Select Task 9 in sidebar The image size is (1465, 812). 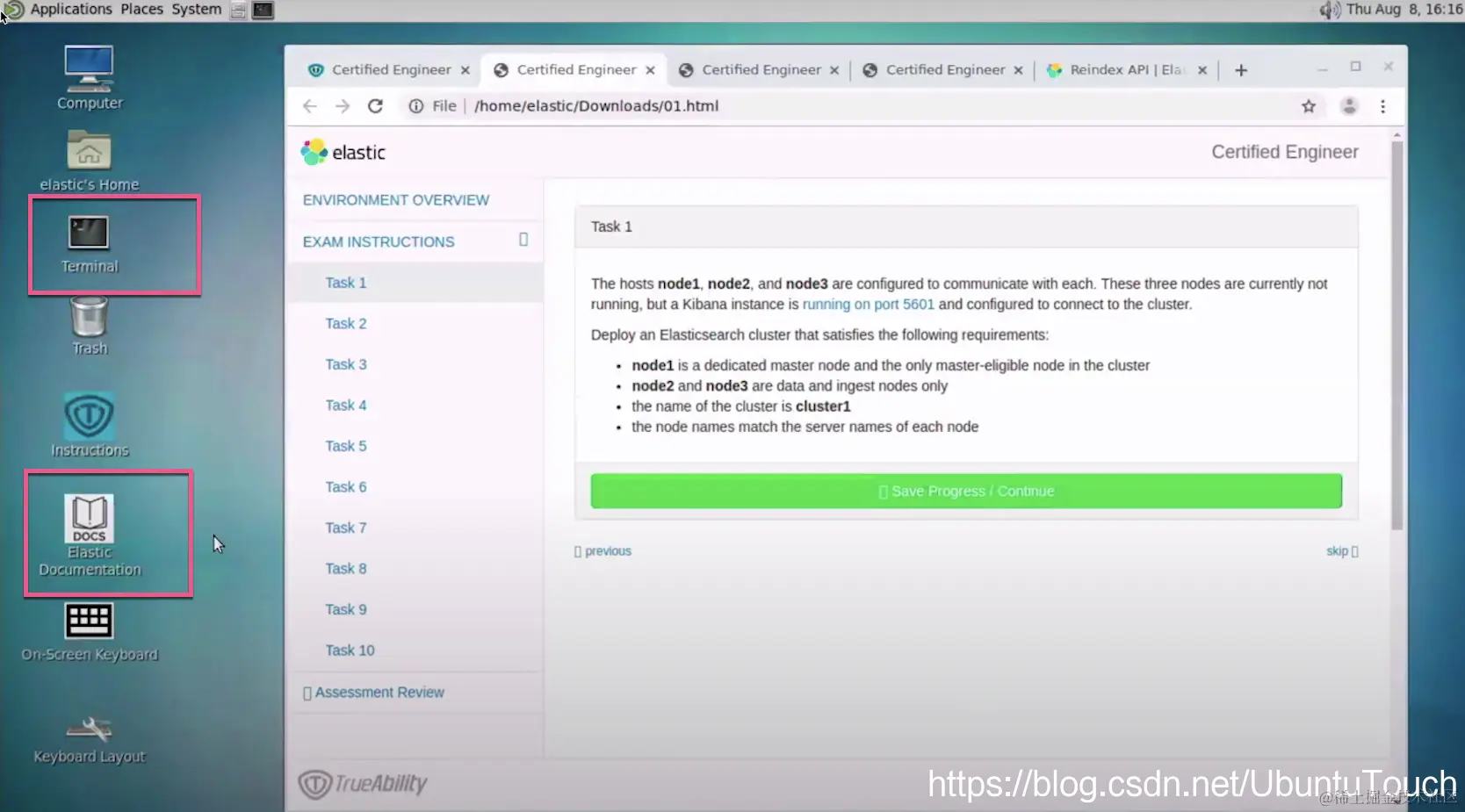tap(346, 609)
